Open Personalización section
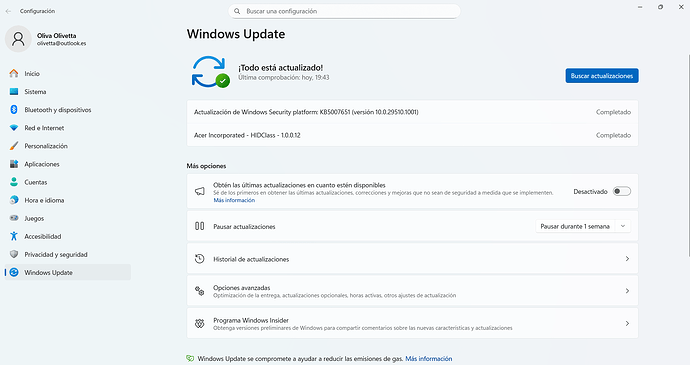Viewport: 690px width, 365px height. click(68, 146)
